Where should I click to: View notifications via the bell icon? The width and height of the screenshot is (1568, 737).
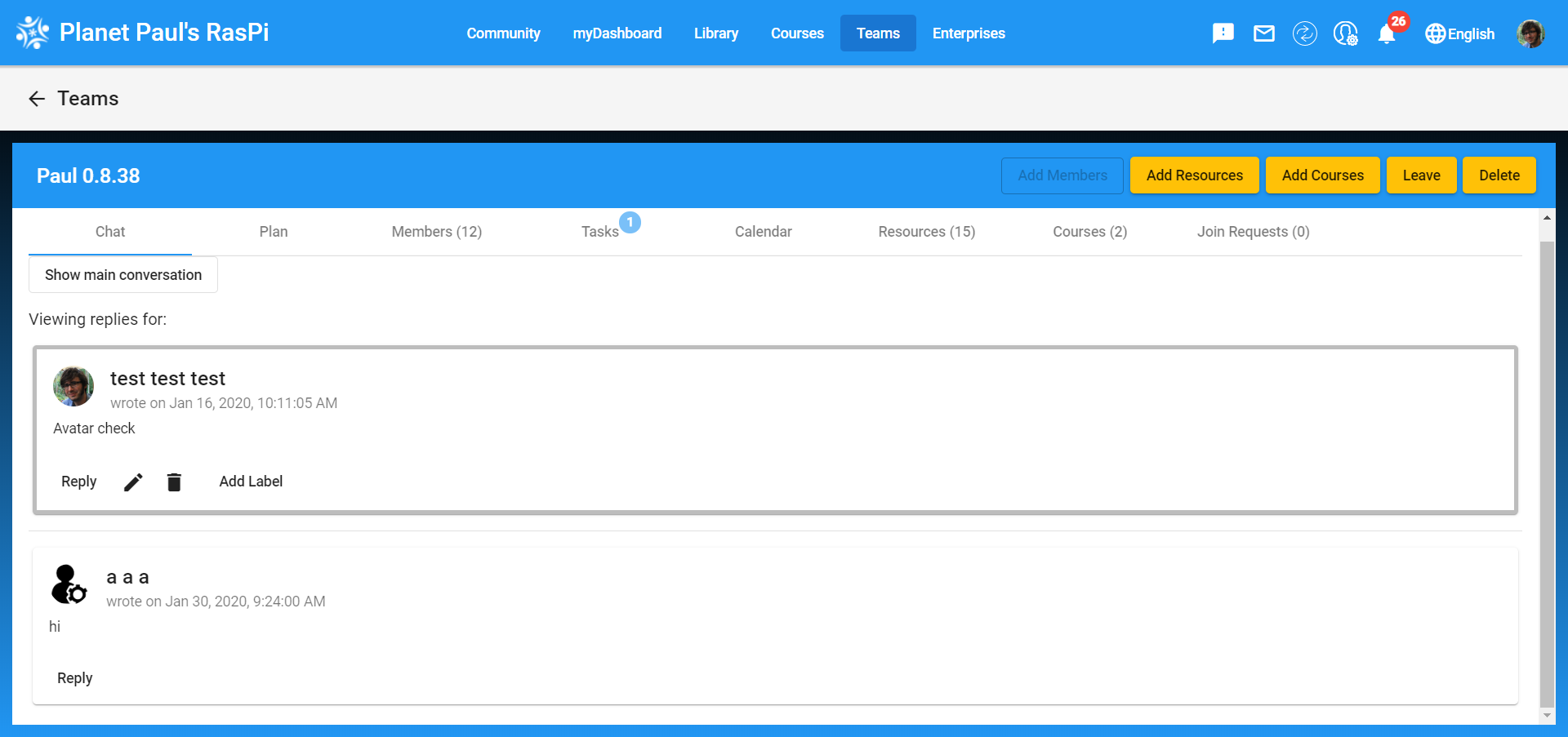tap(1386, 33)
